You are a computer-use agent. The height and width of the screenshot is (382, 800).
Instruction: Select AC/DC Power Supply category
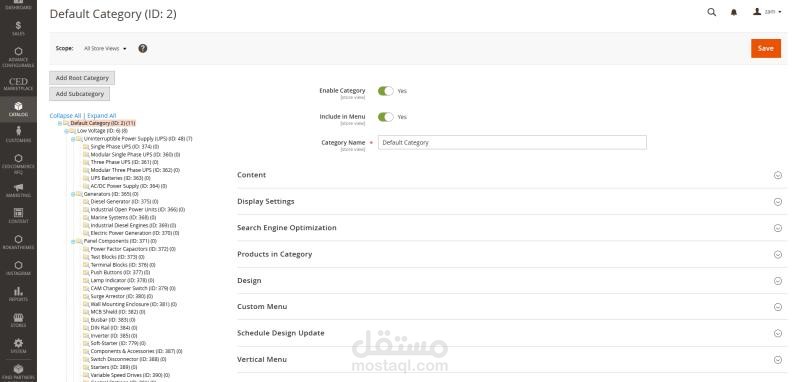pos(129,186)
